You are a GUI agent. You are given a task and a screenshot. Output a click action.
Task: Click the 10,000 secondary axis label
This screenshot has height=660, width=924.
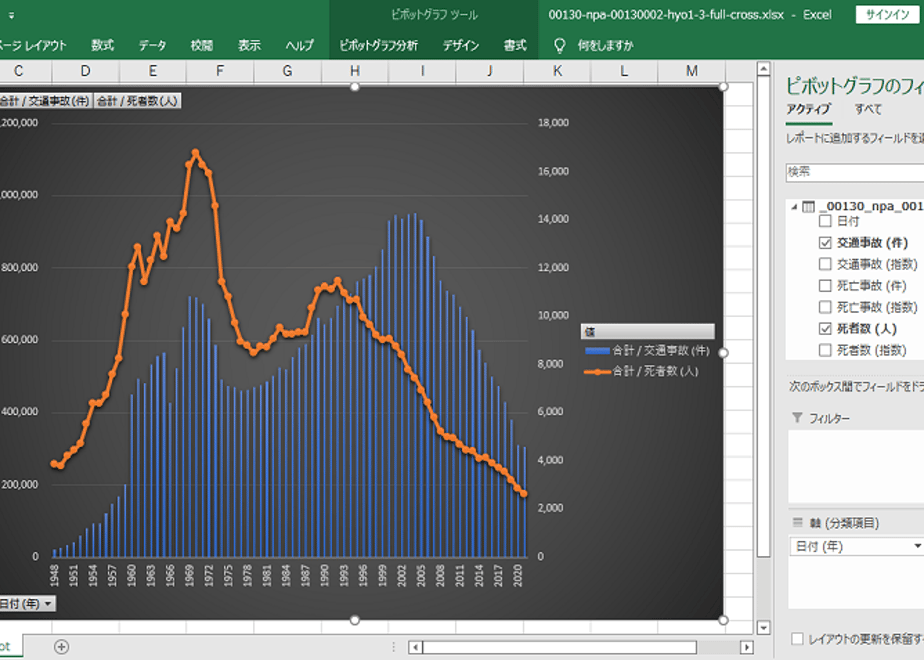pyautogui.click(x=553, y=315)
